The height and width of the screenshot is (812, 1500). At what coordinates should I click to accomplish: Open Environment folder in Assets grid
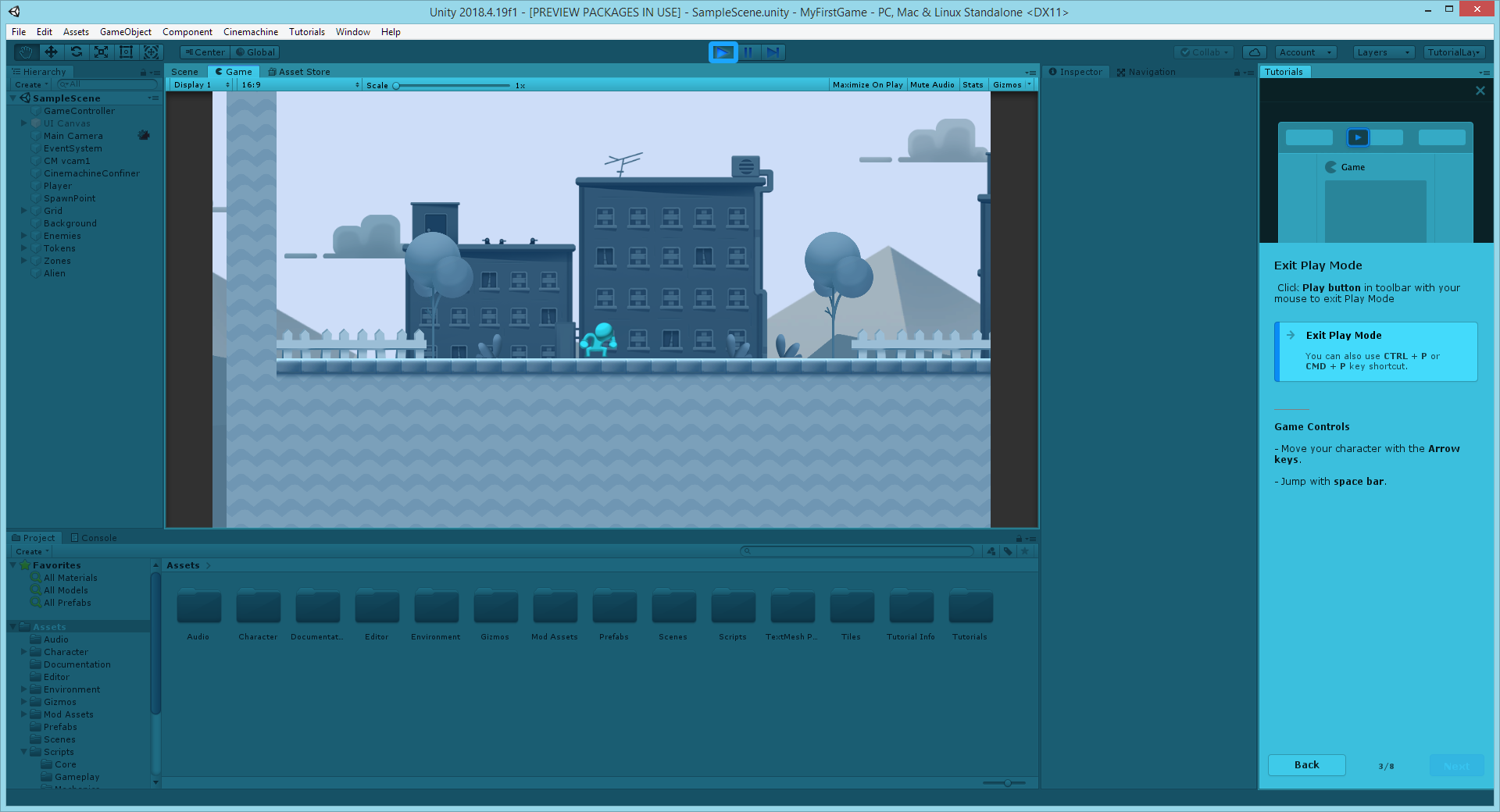(436, 607)
